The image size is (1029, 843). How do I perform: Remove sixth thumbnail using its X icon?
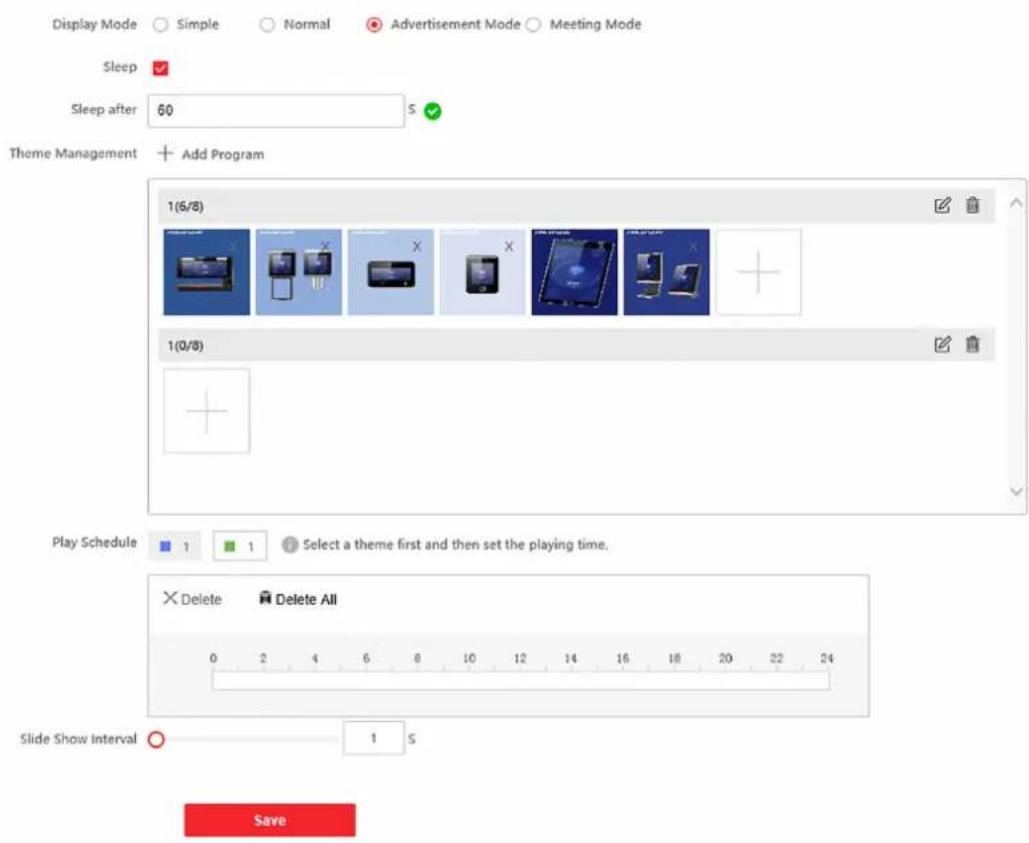[693, 247]
